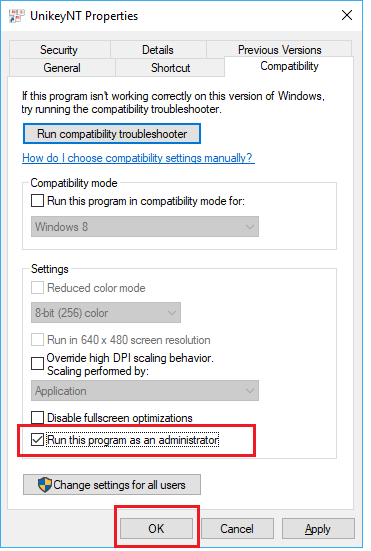Viewport: 371px width, 551px height.
Task: Uncheck Run this program as an administrator
Action: click(x=37, y=440)
